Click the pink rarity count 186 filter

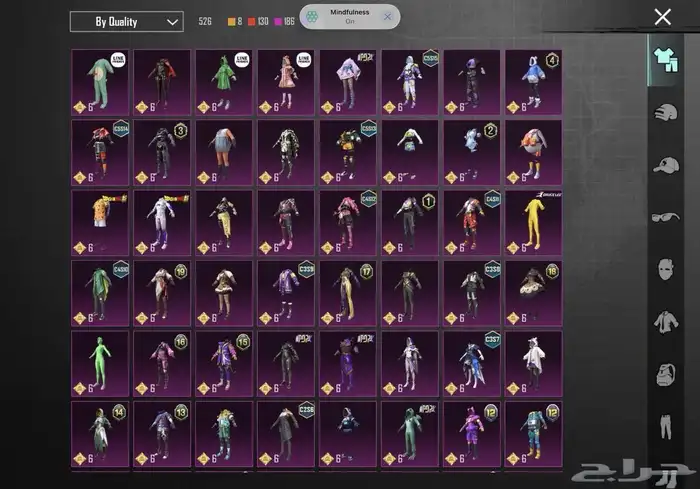tap(285, 21)
